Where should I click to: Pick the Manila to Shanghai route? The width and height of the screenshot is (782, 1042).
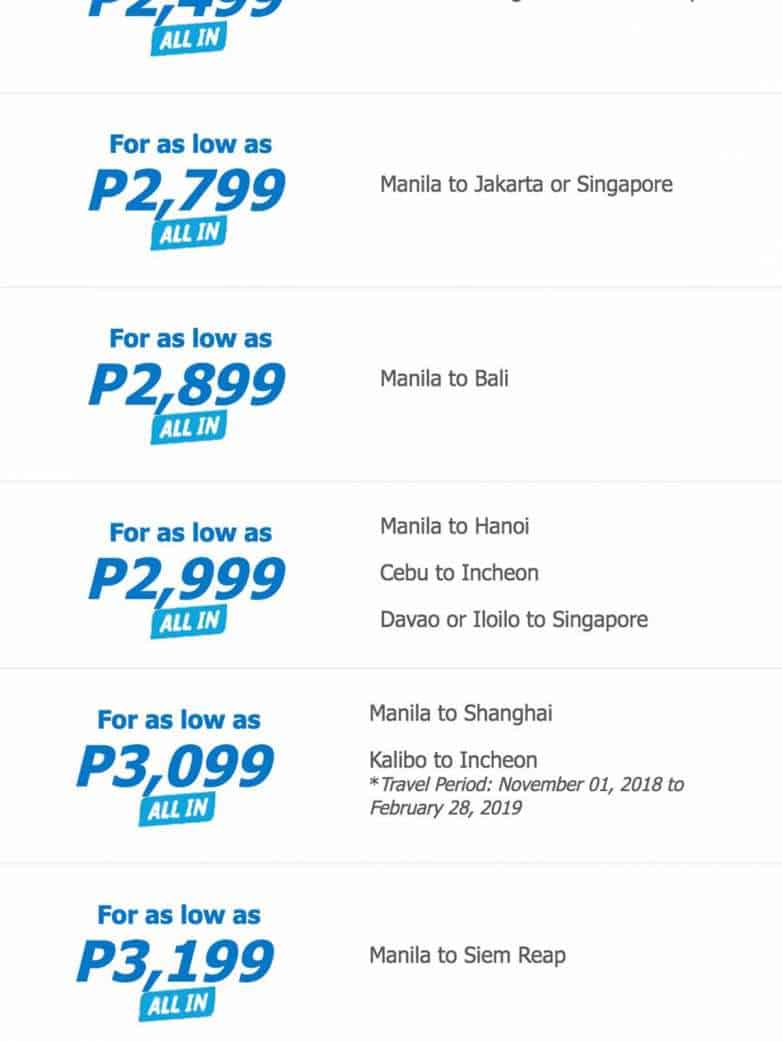coord(460,714)
